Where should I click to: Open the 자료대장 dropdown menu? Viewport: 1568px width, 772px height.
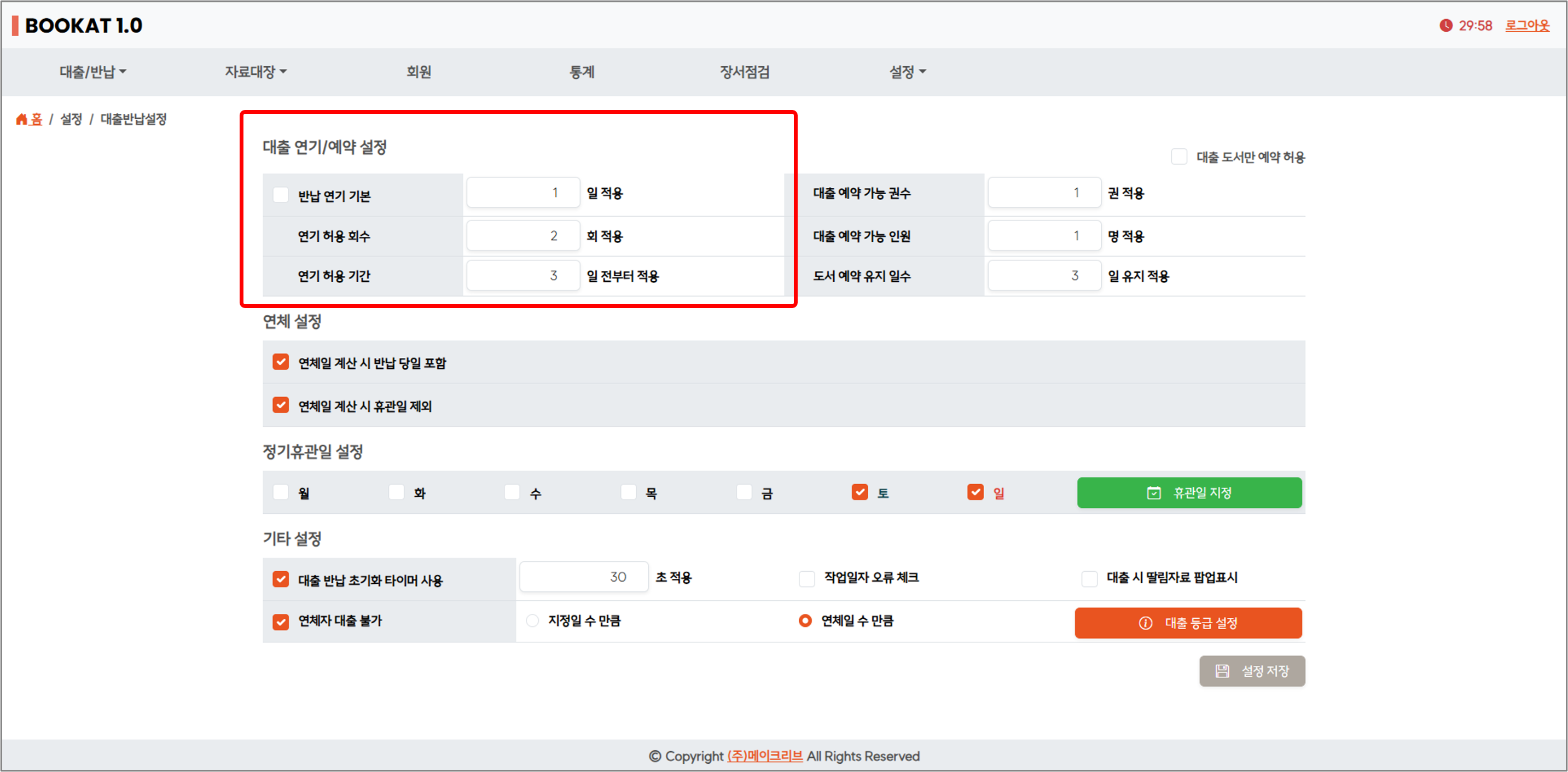pyautogui.click(x=255, y=72)
